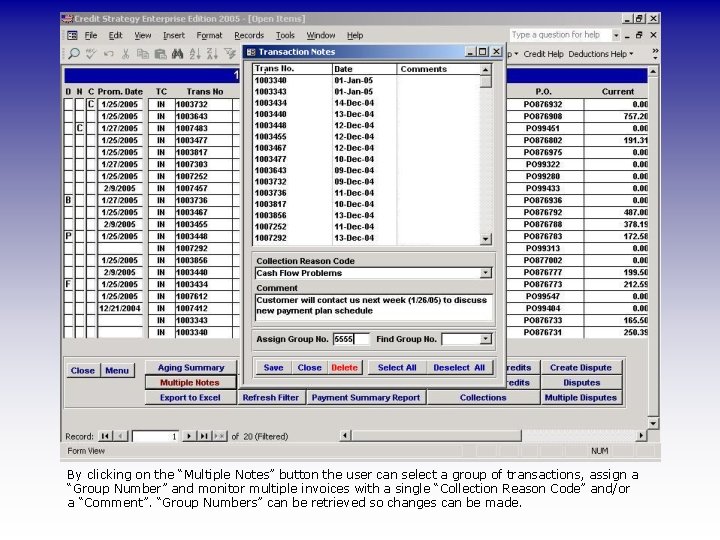Click the record number field showing 1
The image size is (720, 540).
point(155,436)
